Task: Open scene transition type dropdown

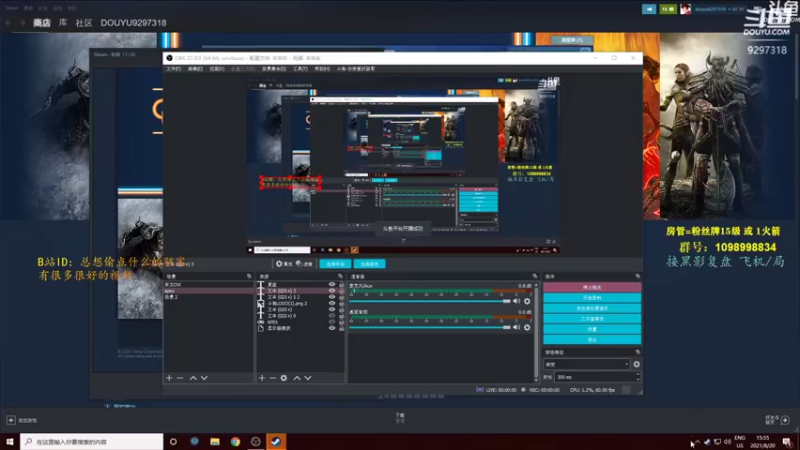Action: click(x=587, y=364)
